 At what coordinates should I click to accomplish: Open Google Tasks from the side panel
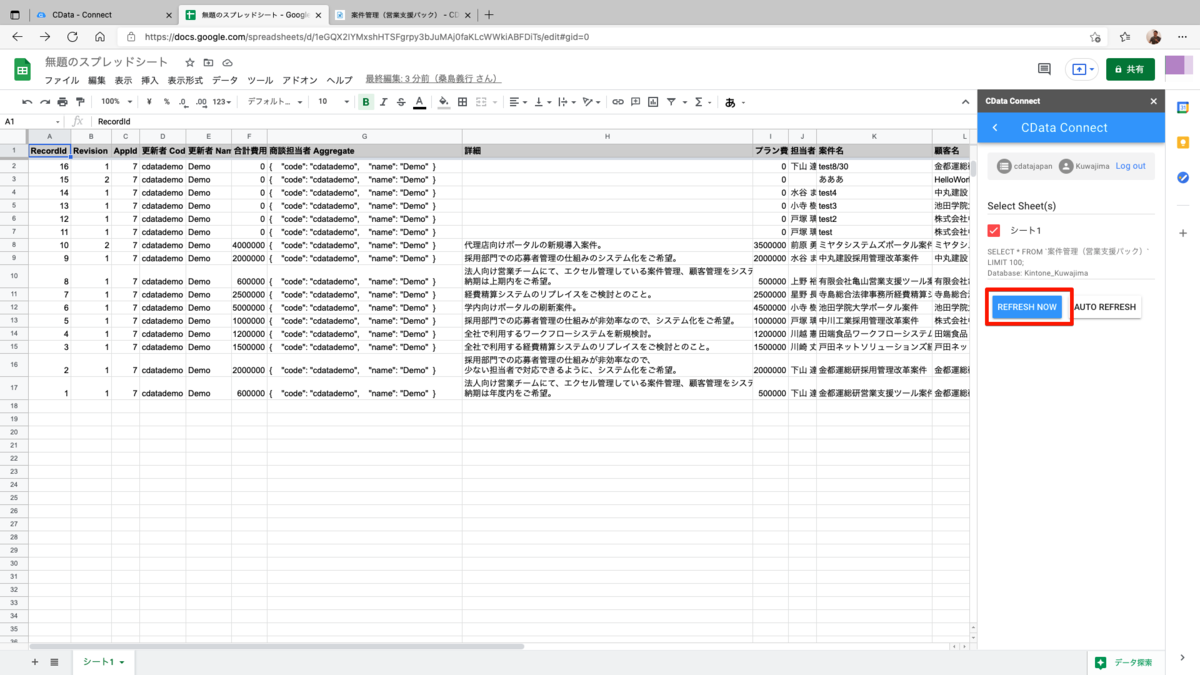click(x=1183, y=177)
